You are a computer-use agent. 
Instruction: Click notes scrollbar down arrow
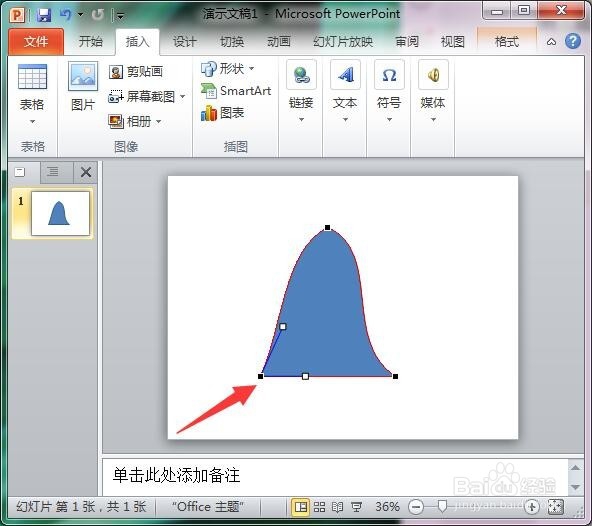point(575,487)
